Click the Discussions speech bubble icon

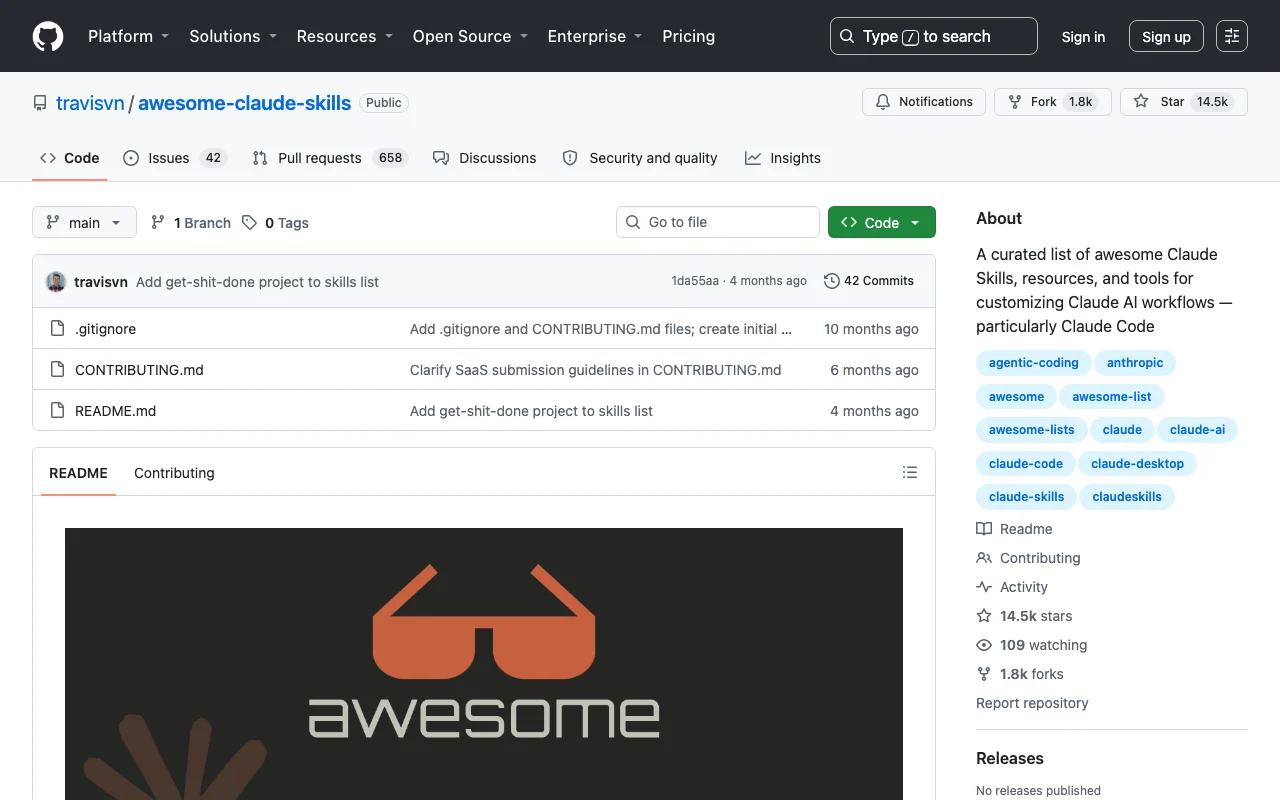pyautogui.click(x=441, y=158)
